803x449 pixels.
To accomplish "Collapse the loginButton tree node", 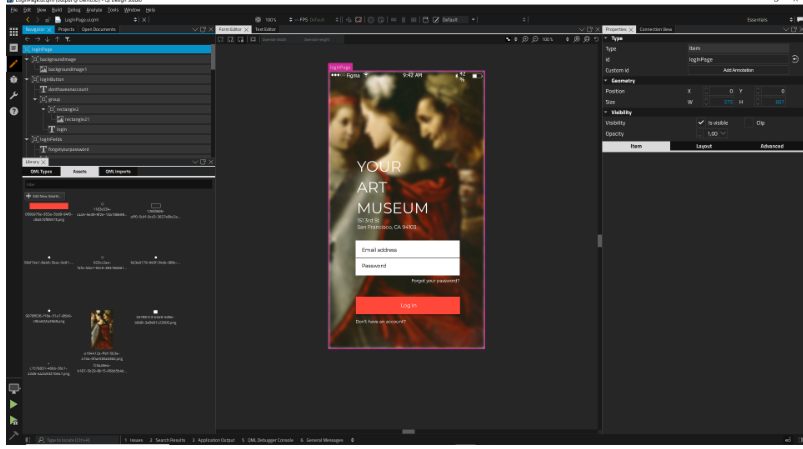I will pyautogui.click(x=27, y=79).
